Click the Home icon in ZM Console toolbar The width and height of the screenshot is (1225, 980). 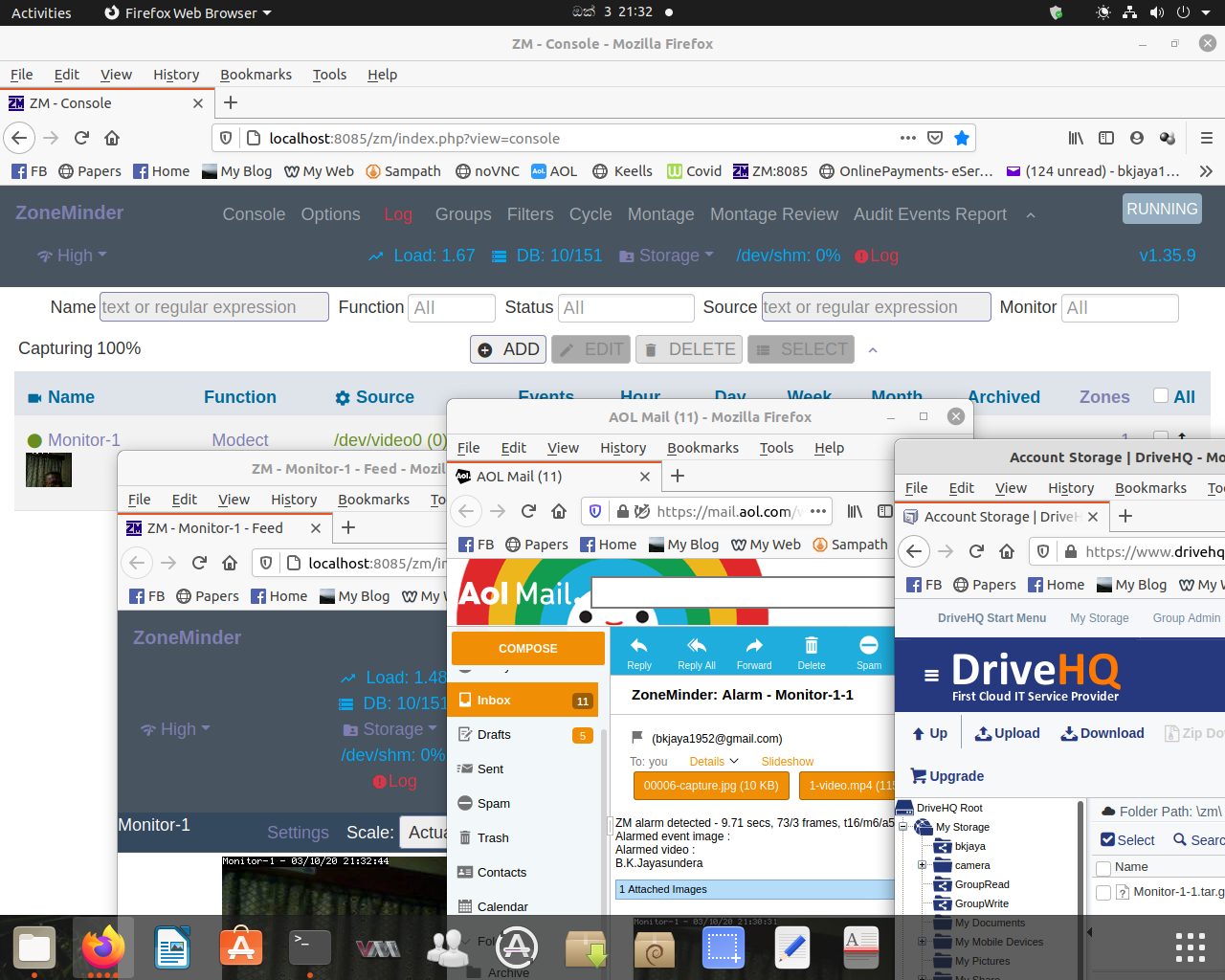(x=112, y=138)
